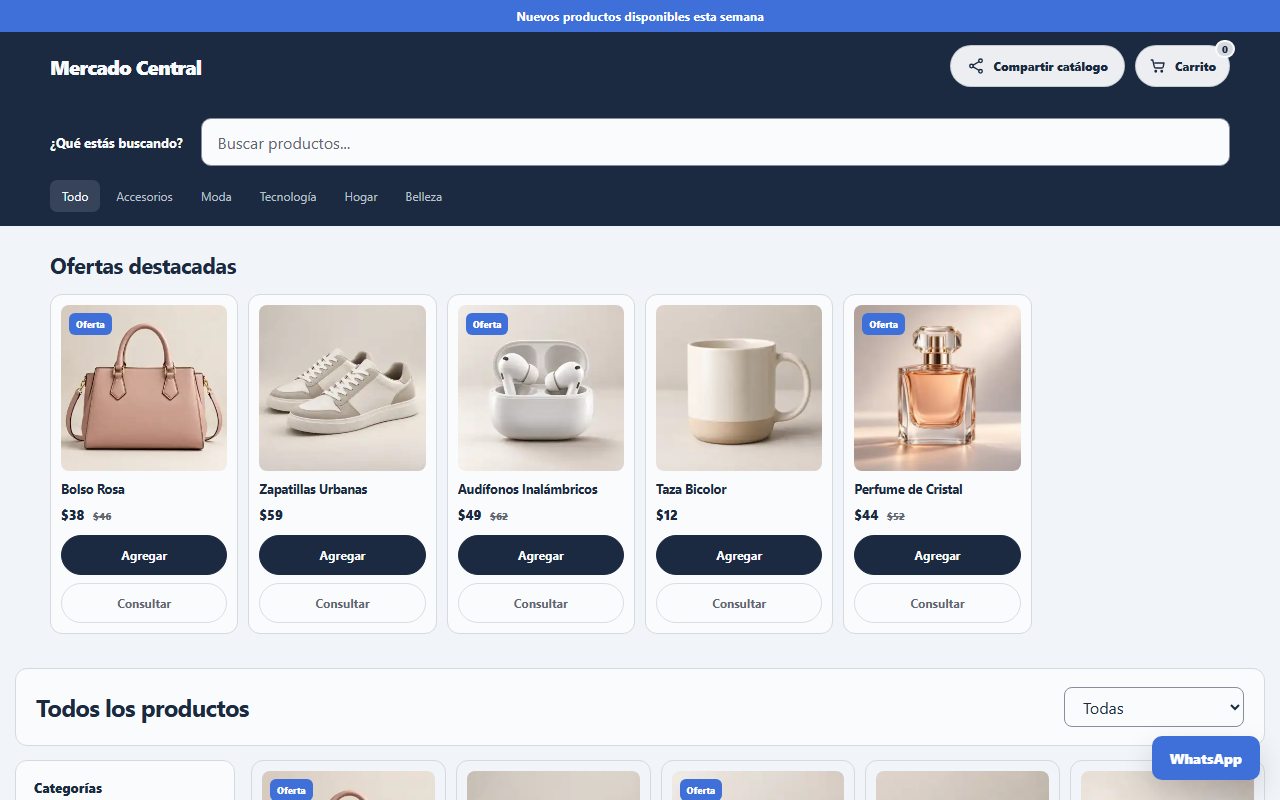The image size is (1280, 800).
Task: Click the Taza Bicolor product title
Action: point(691,489)
